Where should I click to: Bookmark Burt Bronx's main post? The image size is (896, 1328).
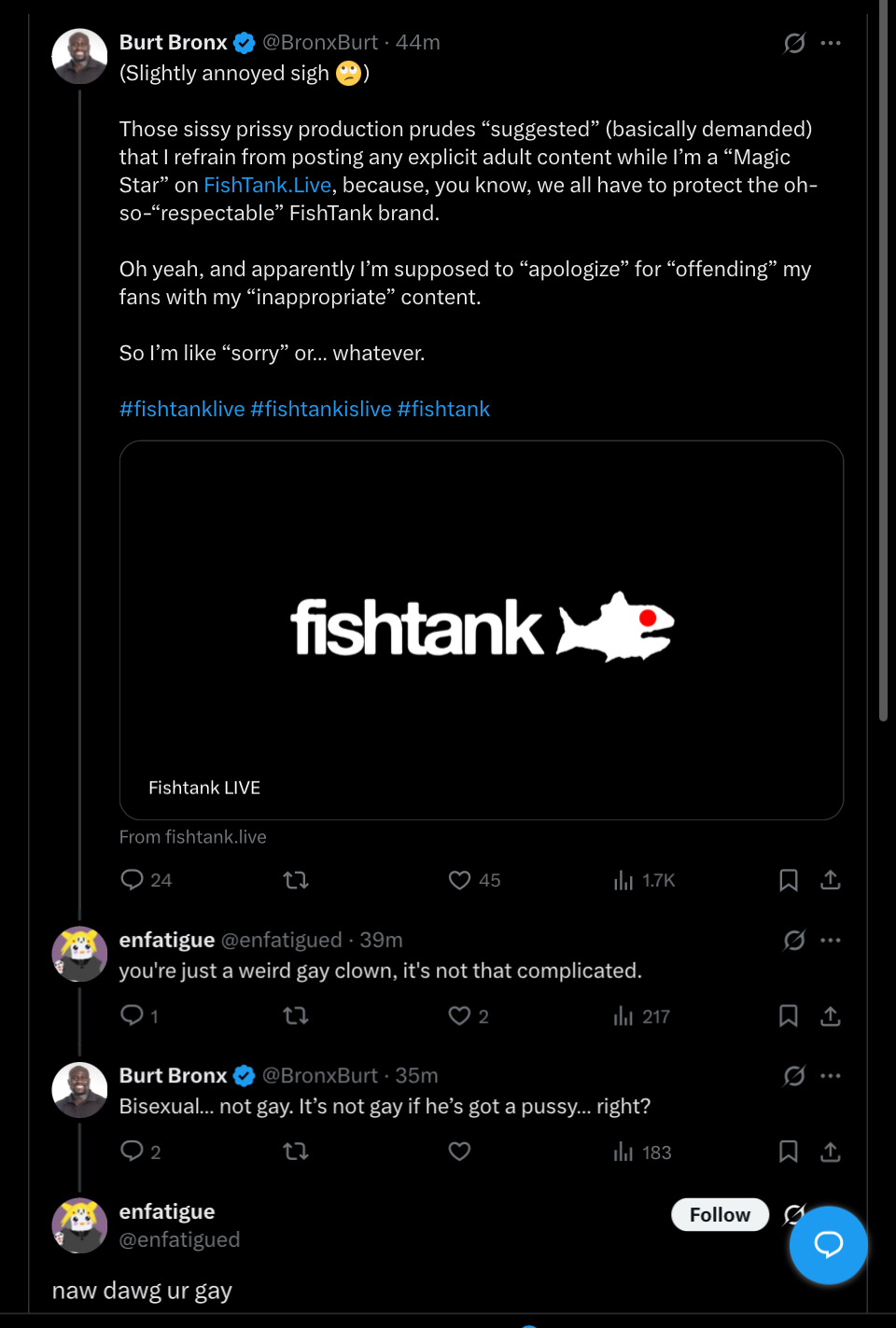pyautogui.click(x=789, y=880)
